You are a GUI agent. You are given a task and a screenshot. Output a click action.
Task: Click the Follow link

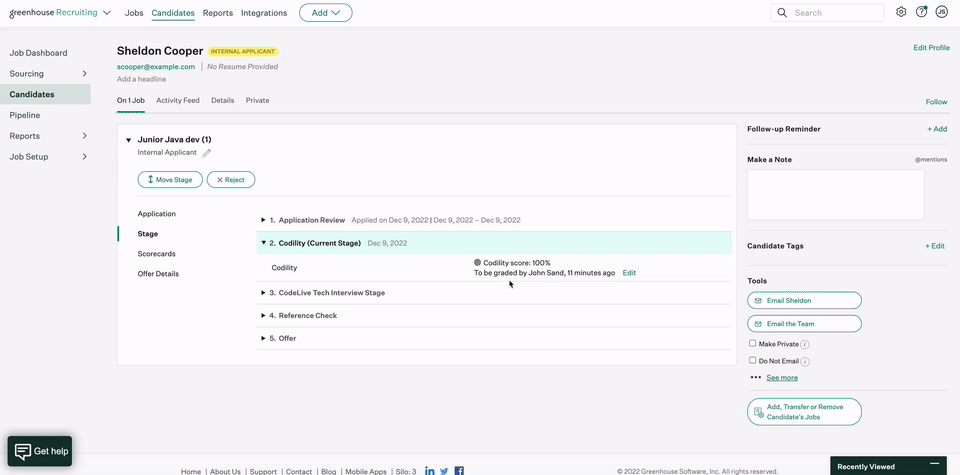click(936, 102)
